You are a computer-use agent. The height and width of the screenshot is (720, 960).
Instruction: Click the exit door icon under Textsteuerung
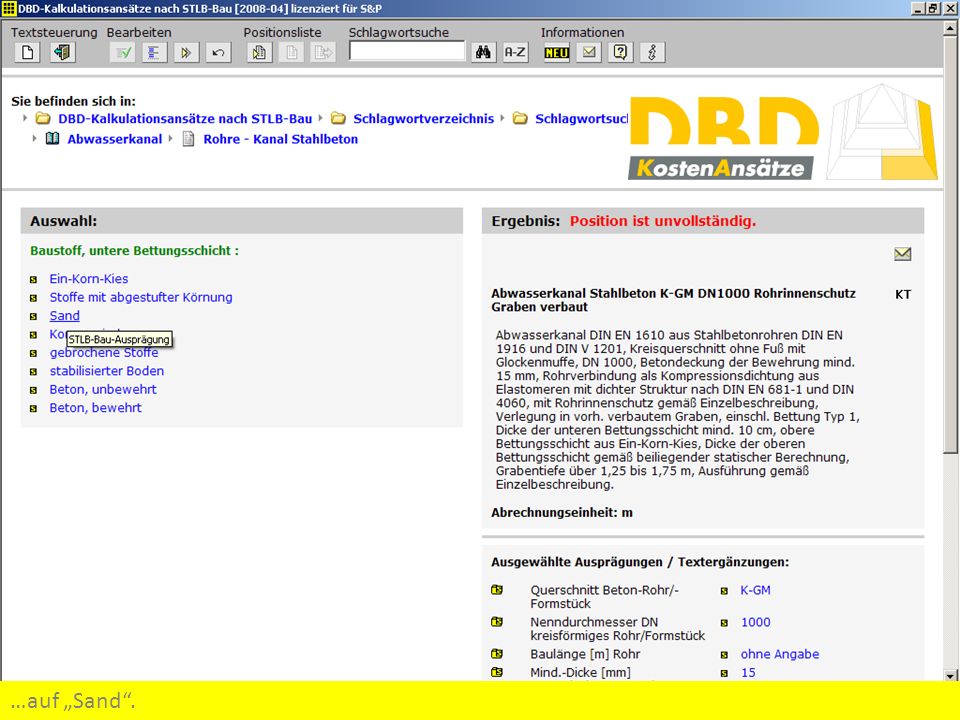(x=62, y=53)
